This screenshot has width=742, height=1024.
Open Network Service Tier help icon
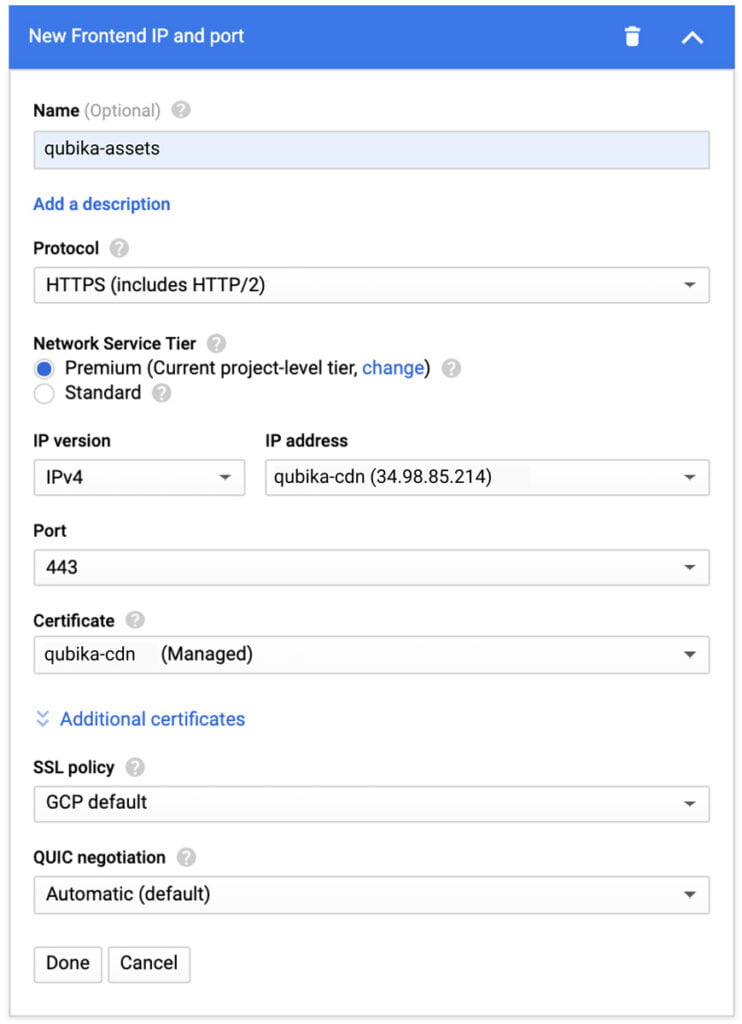(x=215, y=342)
